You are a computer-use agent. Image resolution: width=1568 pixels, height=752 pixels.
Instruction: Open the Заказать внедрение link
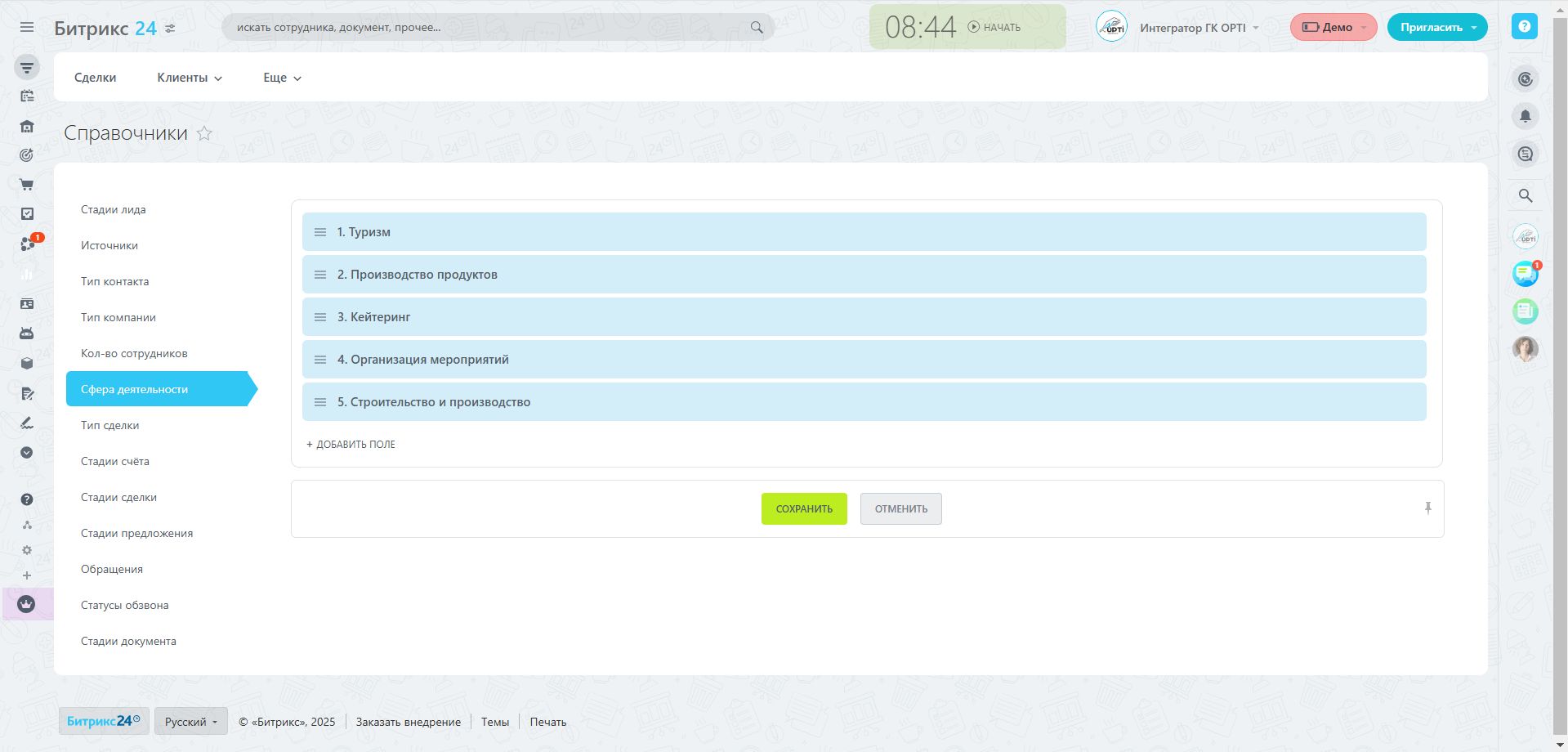(x=409, y=722)
